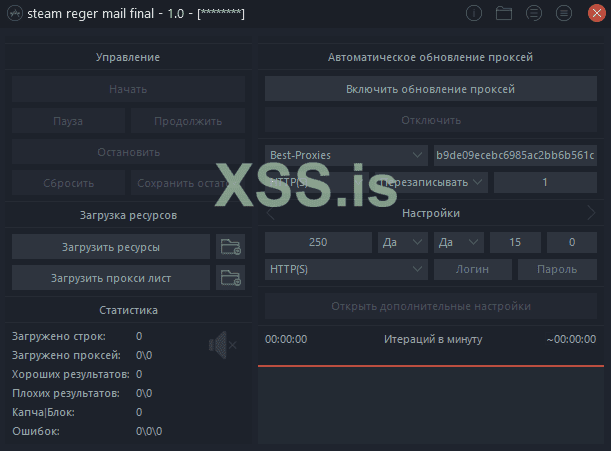Click the Итераций в минуту label
Image resolution: width=611 pixels, height=451 pixels.
click(433, 339)
